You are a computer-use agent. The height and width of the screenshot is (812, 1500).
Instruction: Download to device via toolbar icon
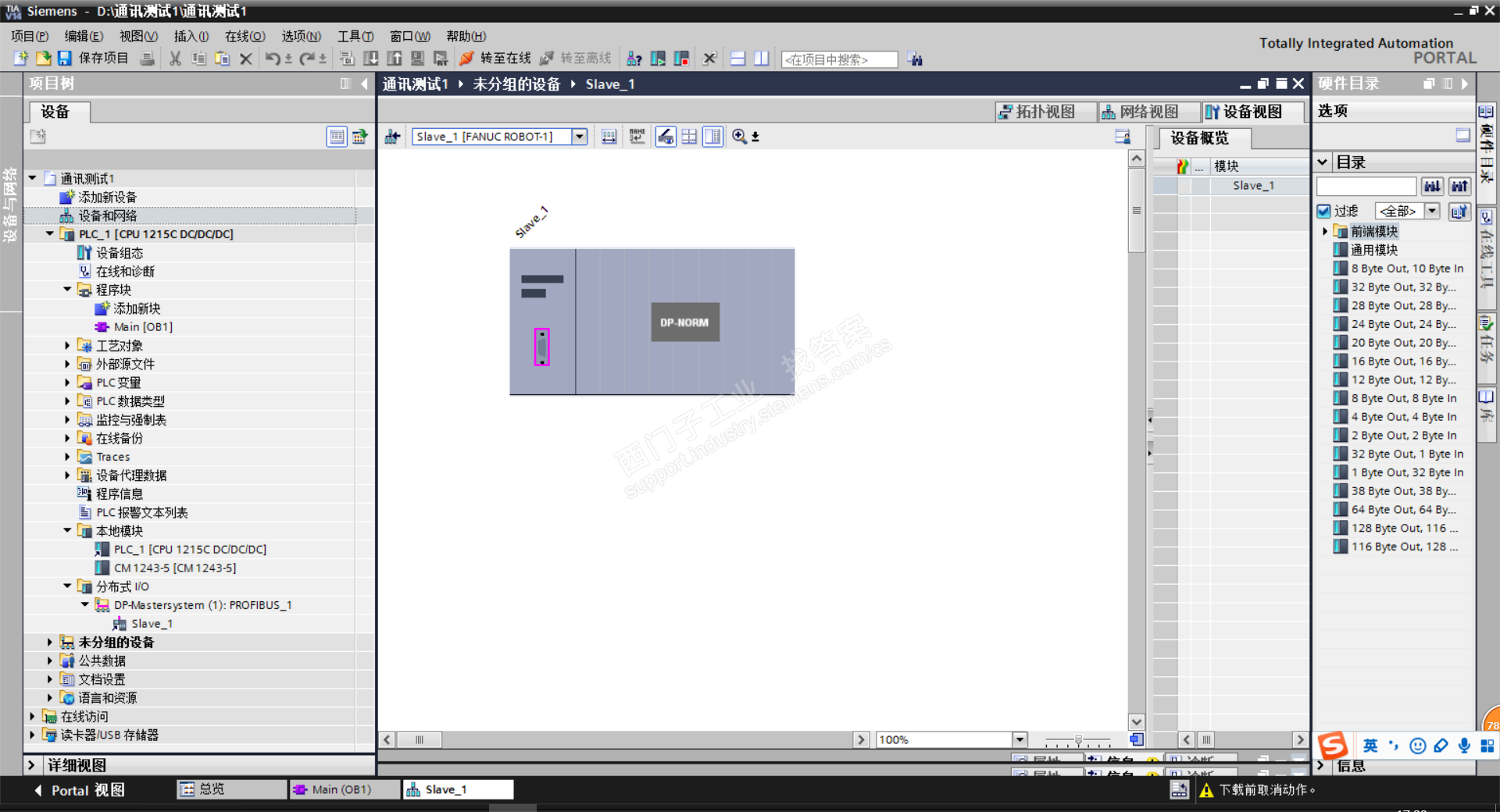point(371,59)
